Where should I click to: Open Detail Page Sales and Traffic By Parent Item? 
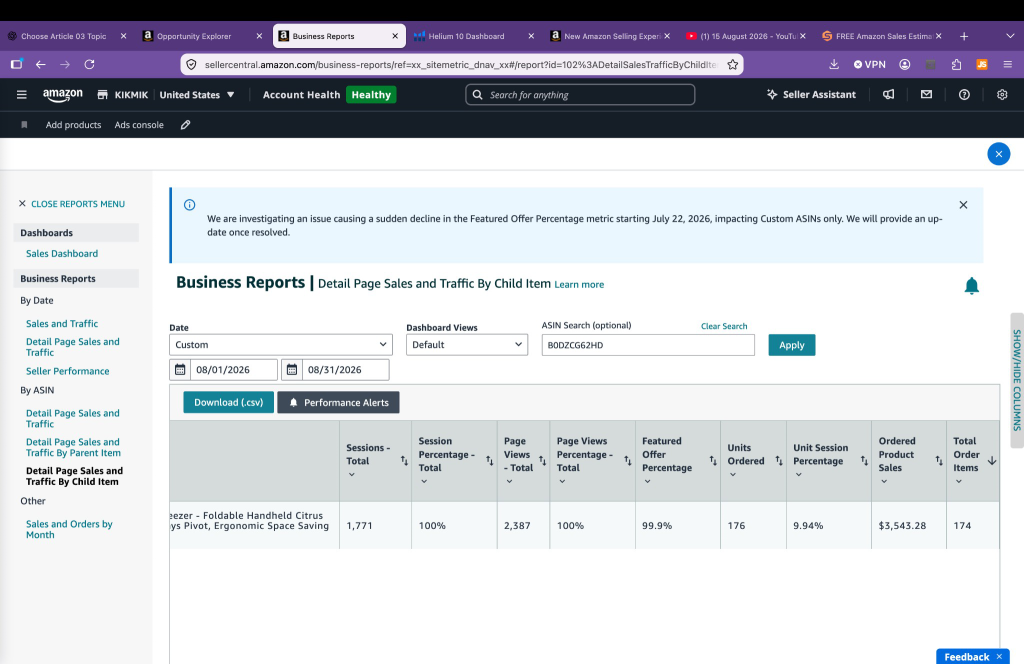[73, 447]
